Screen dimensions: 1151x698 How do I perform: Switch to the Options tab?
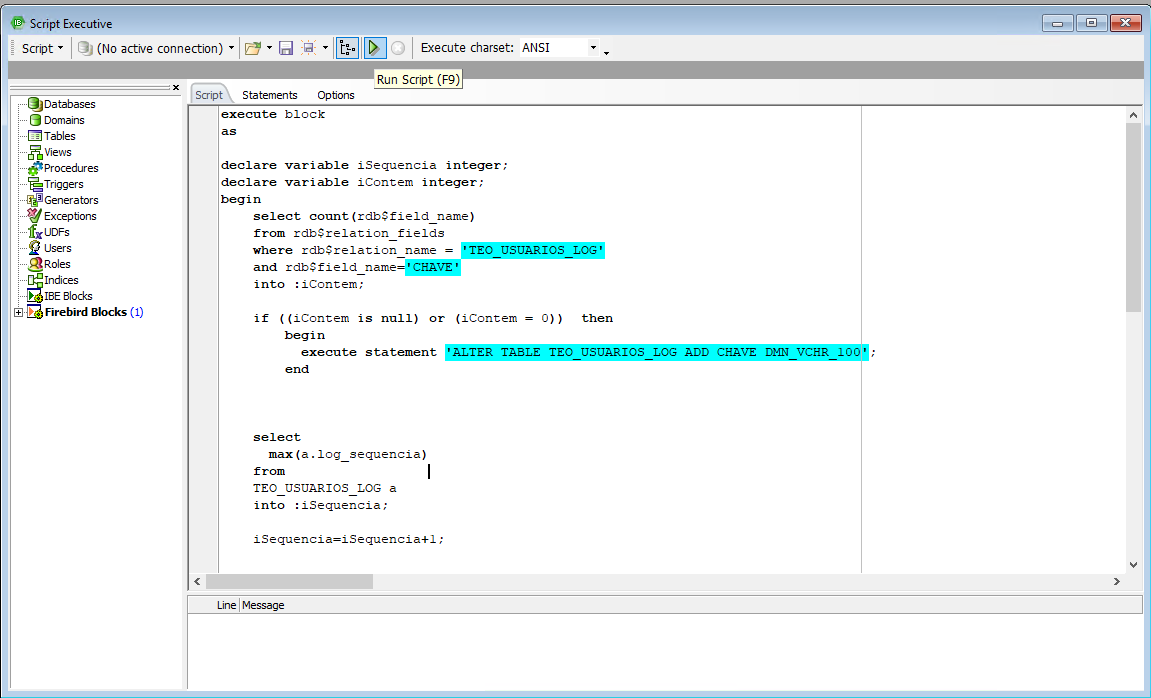(x=335, y=95)
